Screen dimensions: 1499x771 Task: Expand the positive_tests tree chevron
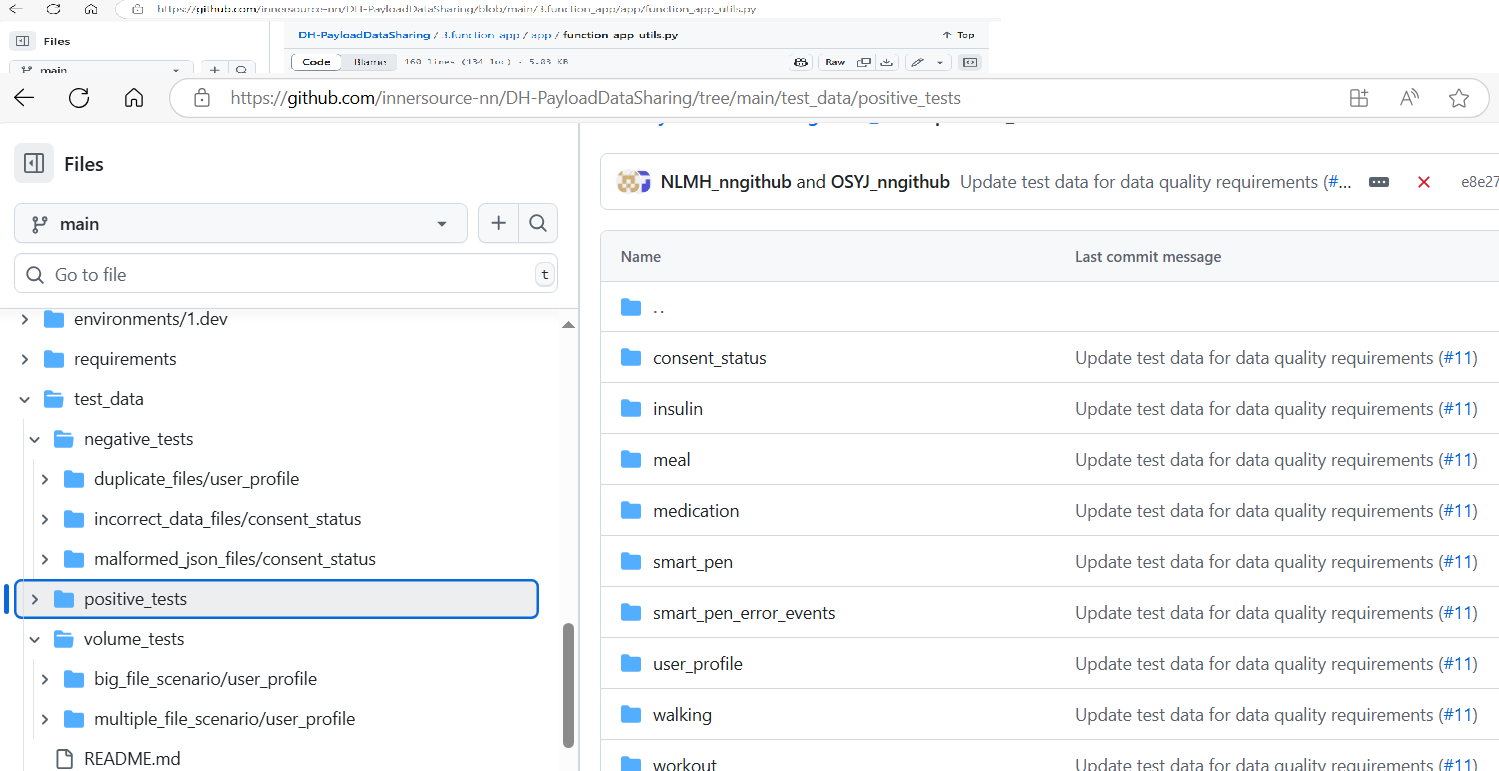tap(35, 599)
